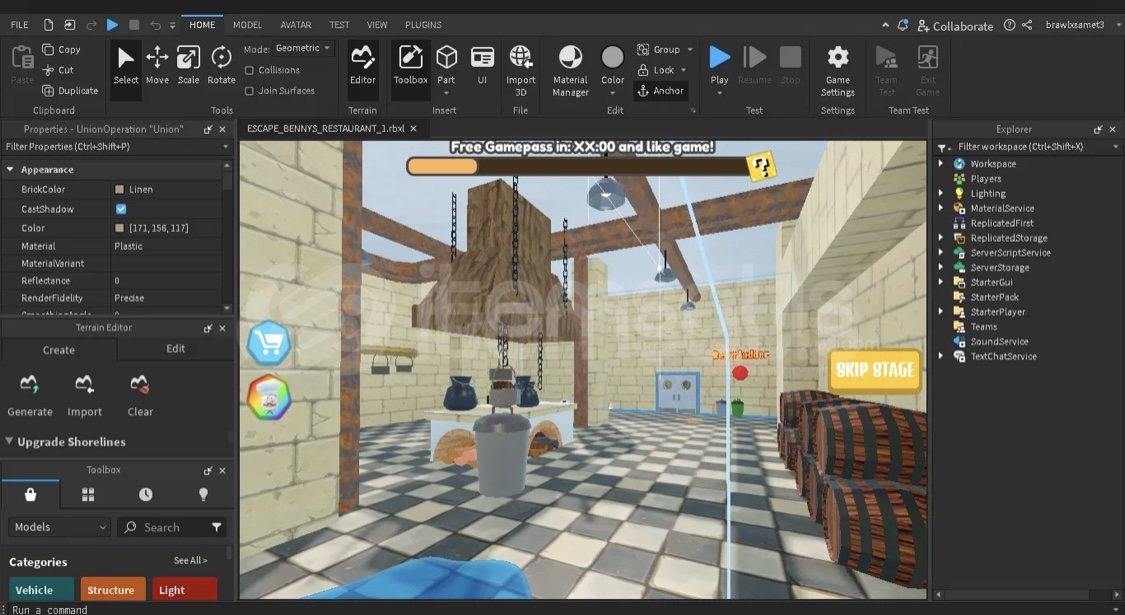Open the Toolbox Creations lightbulb tab

(203, 494)
